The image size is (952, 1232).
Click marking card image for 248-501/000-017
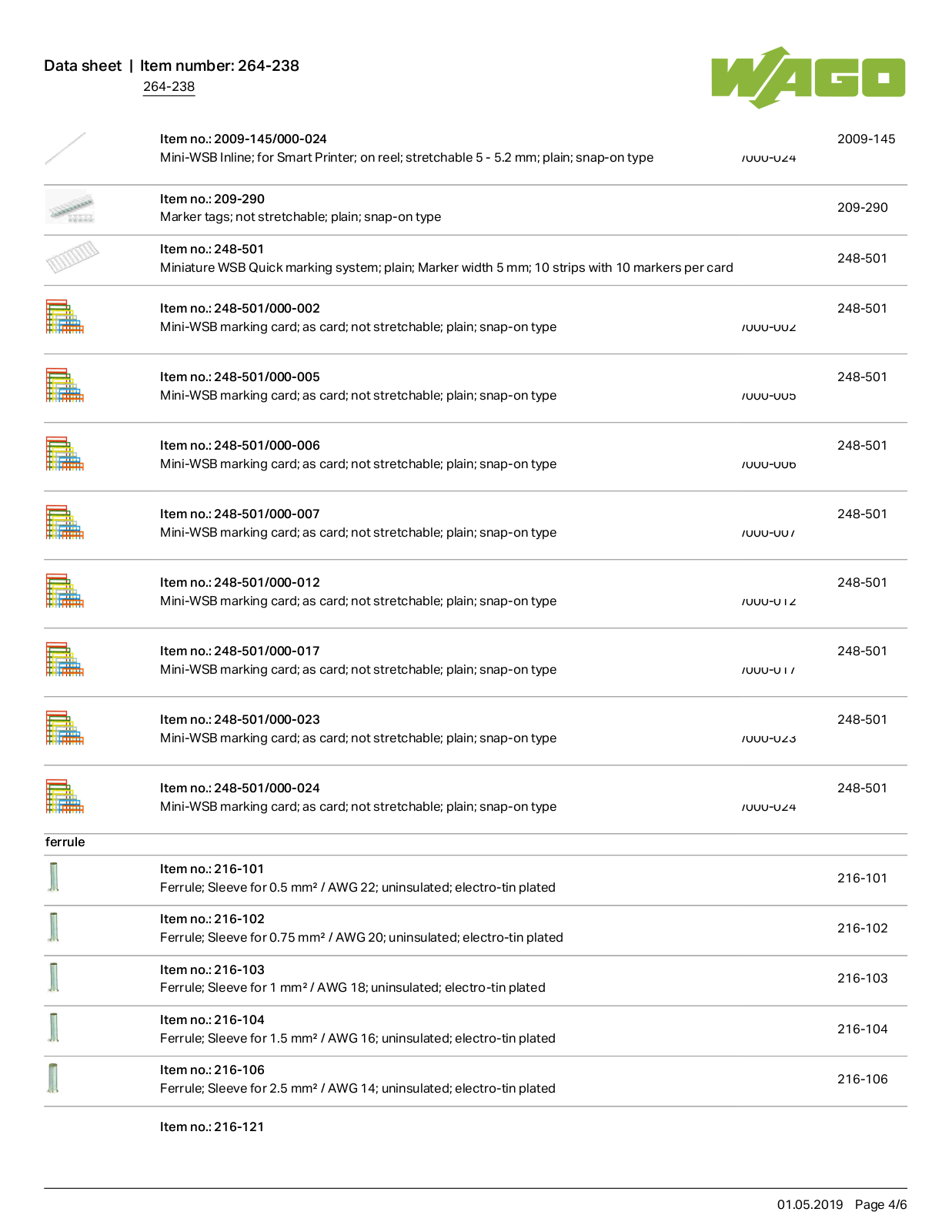65,659
